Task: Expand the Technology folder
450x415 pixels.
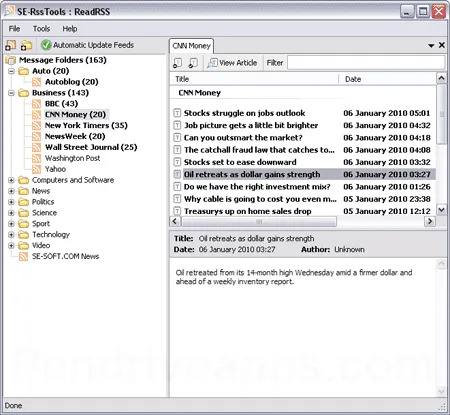Action: pos(11,235)
